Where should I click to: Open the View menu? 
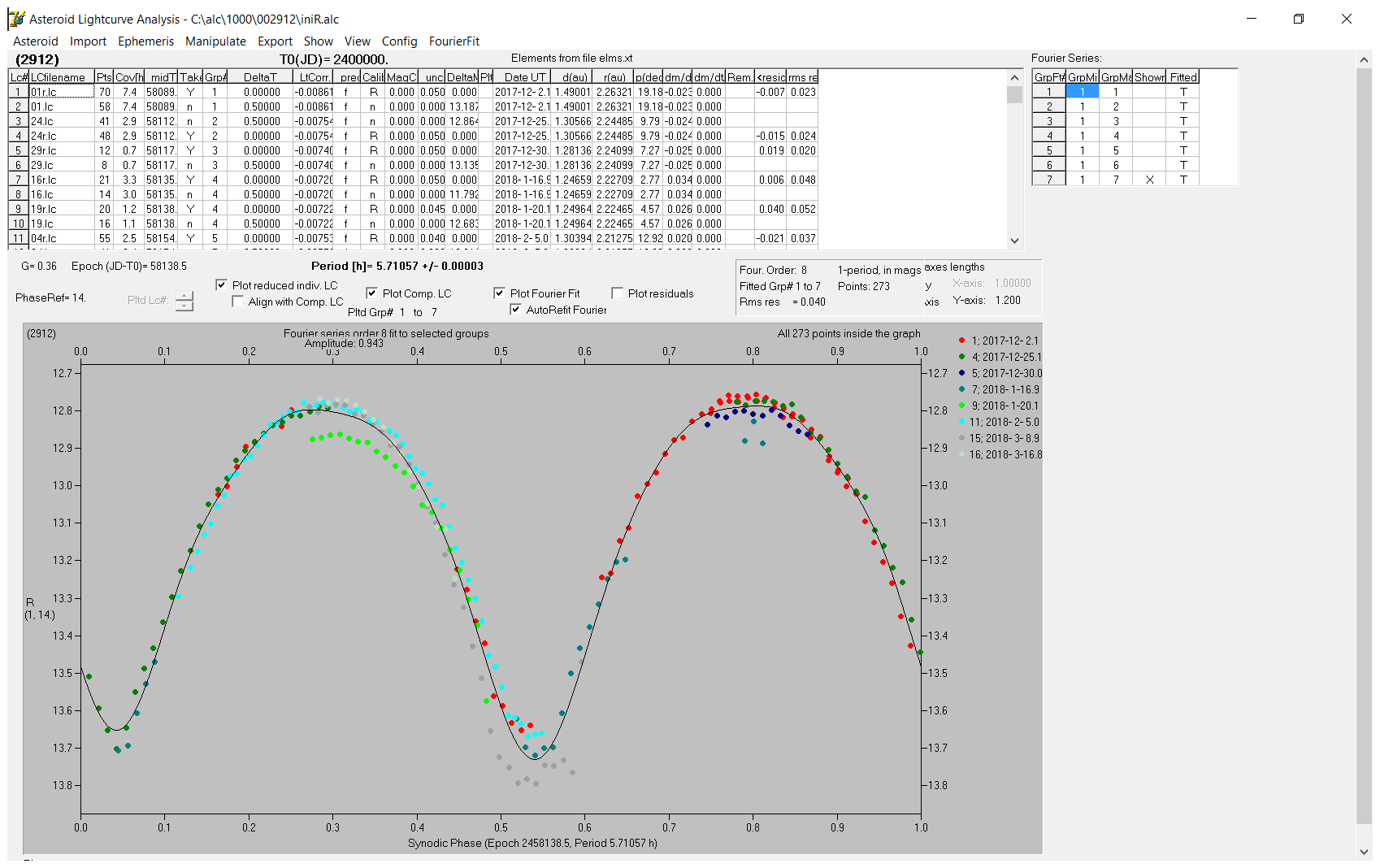tap(358, 41)
